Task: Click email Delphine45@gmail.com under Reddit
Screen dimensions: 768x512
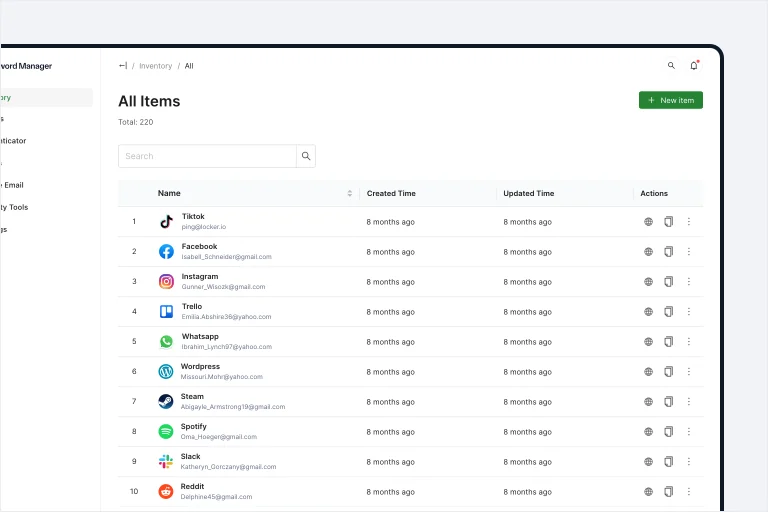Action: 216,497
